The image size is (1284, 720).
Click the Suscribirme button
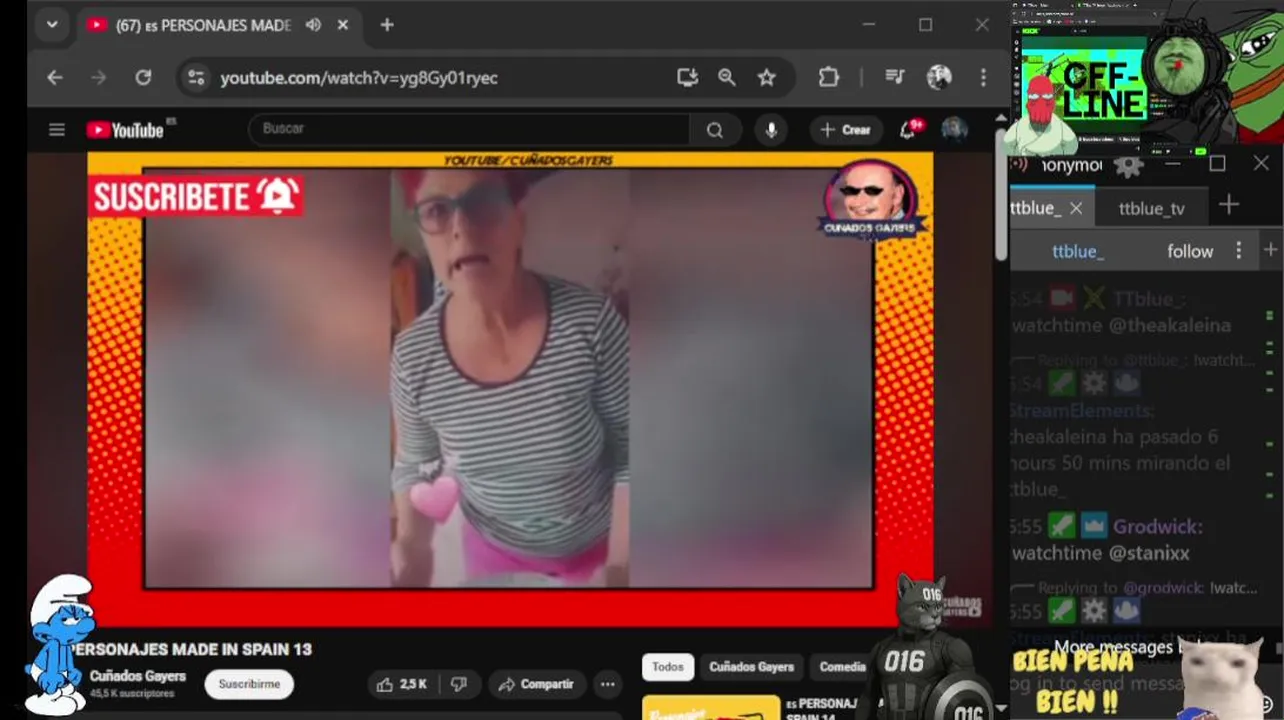click(x=249, y=684)
